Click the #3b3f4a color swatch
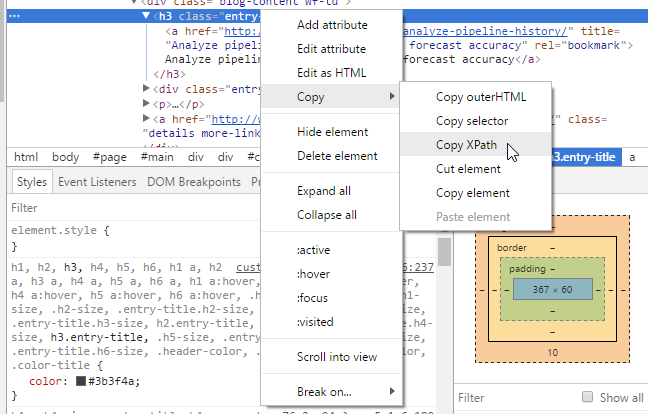Image resolution: width=648 pixels, height=414 pixels. tap(80, 380)
